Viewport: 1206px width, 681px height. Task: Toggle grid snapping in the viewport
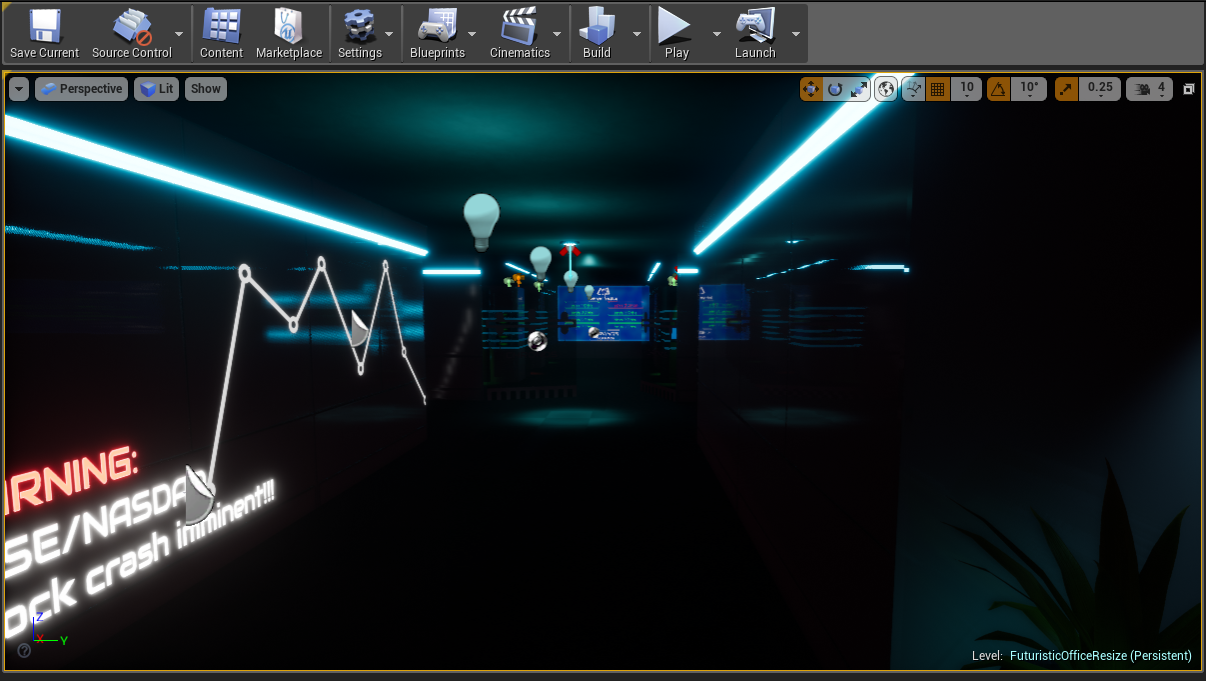coord(937,89)
